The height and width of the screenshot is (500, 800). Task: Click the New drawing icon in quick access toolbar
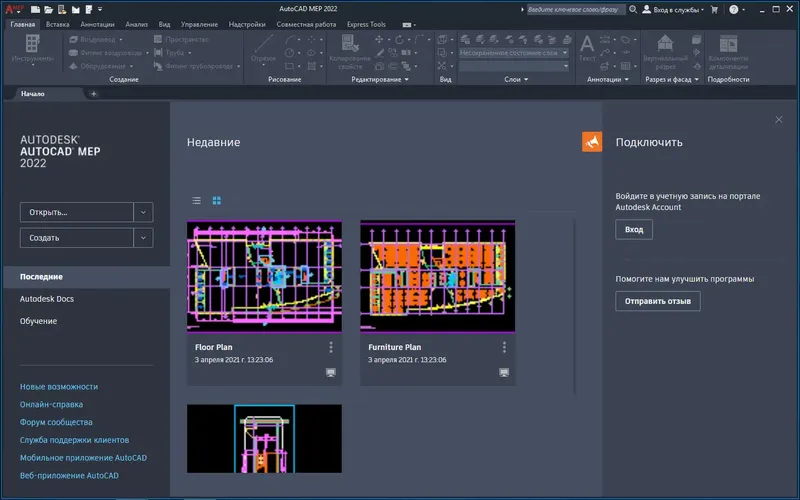(x=35, y=9)
